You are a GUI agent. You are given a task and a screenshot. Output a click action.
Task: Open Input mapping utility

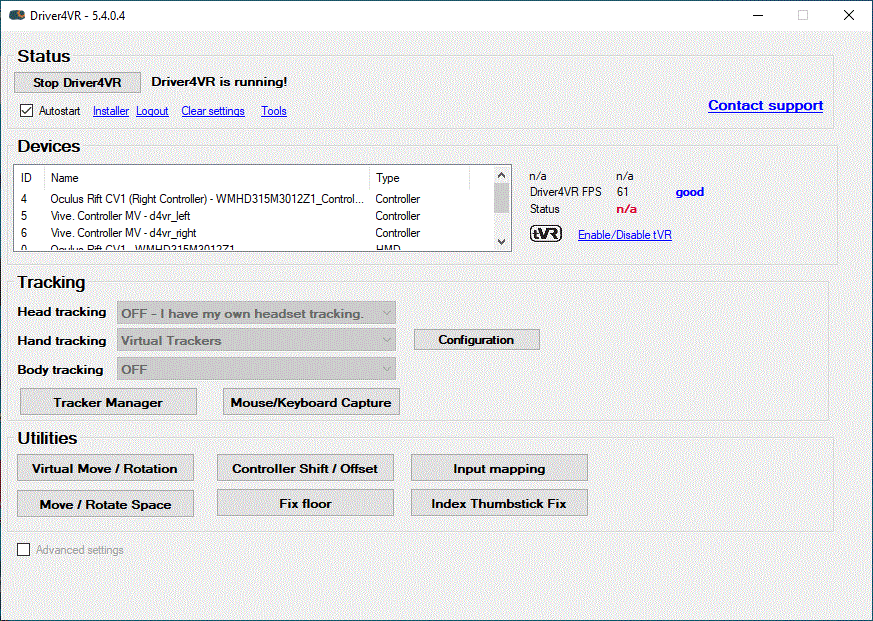click(499, 468)
